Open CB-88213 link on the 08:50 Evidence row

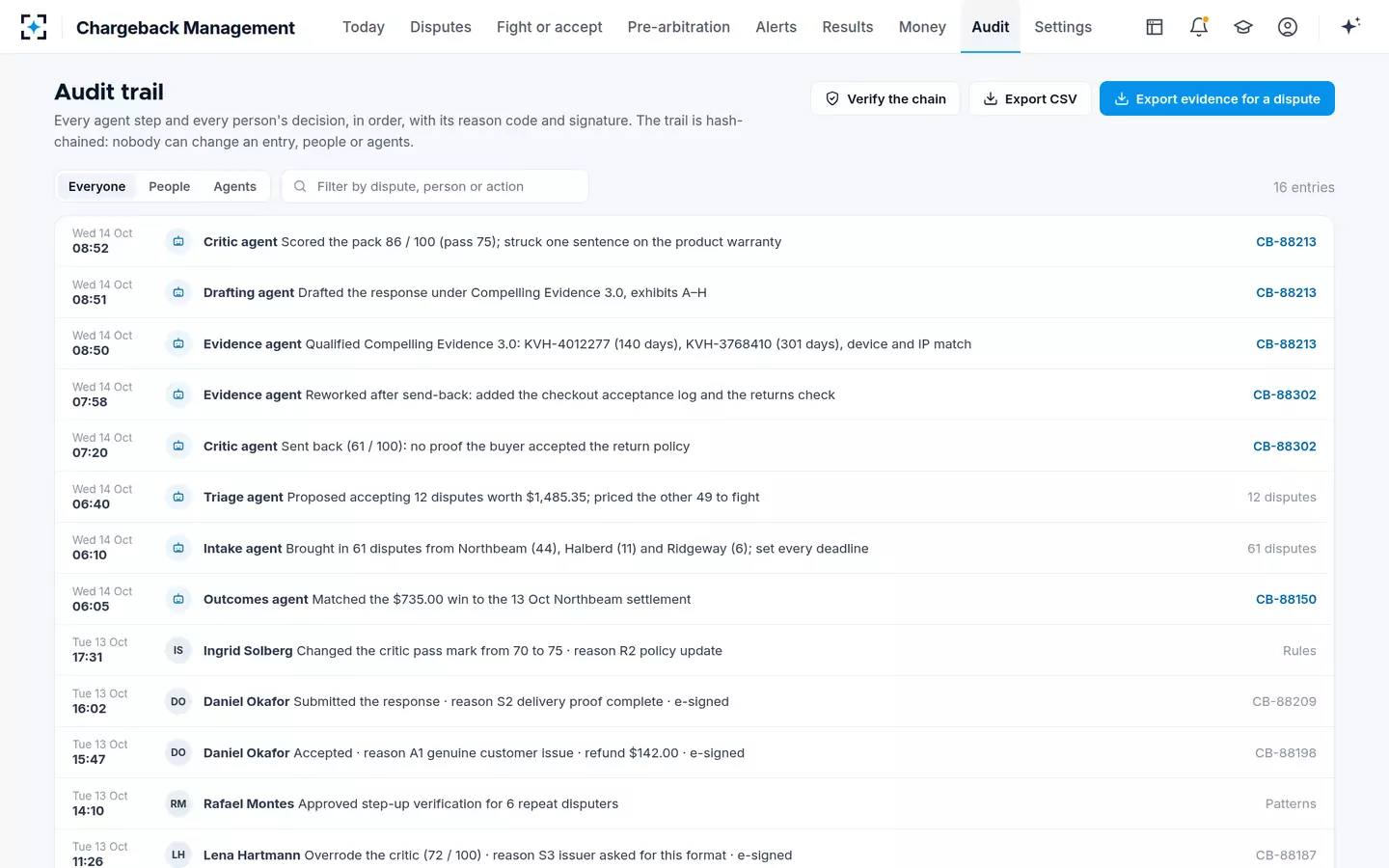(1286, 343)
